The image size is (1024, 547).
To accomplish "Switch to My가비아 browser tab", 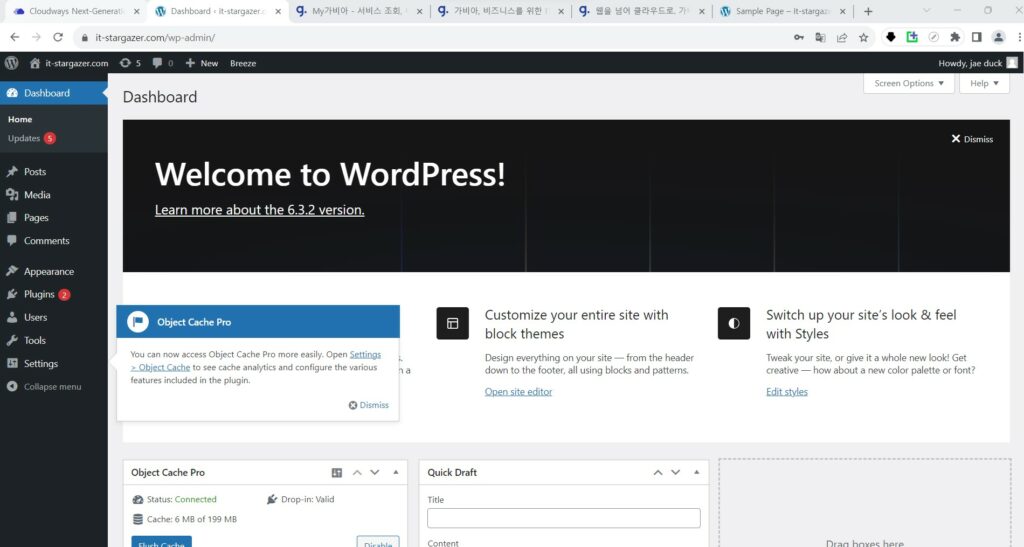I will pos(359,11).
